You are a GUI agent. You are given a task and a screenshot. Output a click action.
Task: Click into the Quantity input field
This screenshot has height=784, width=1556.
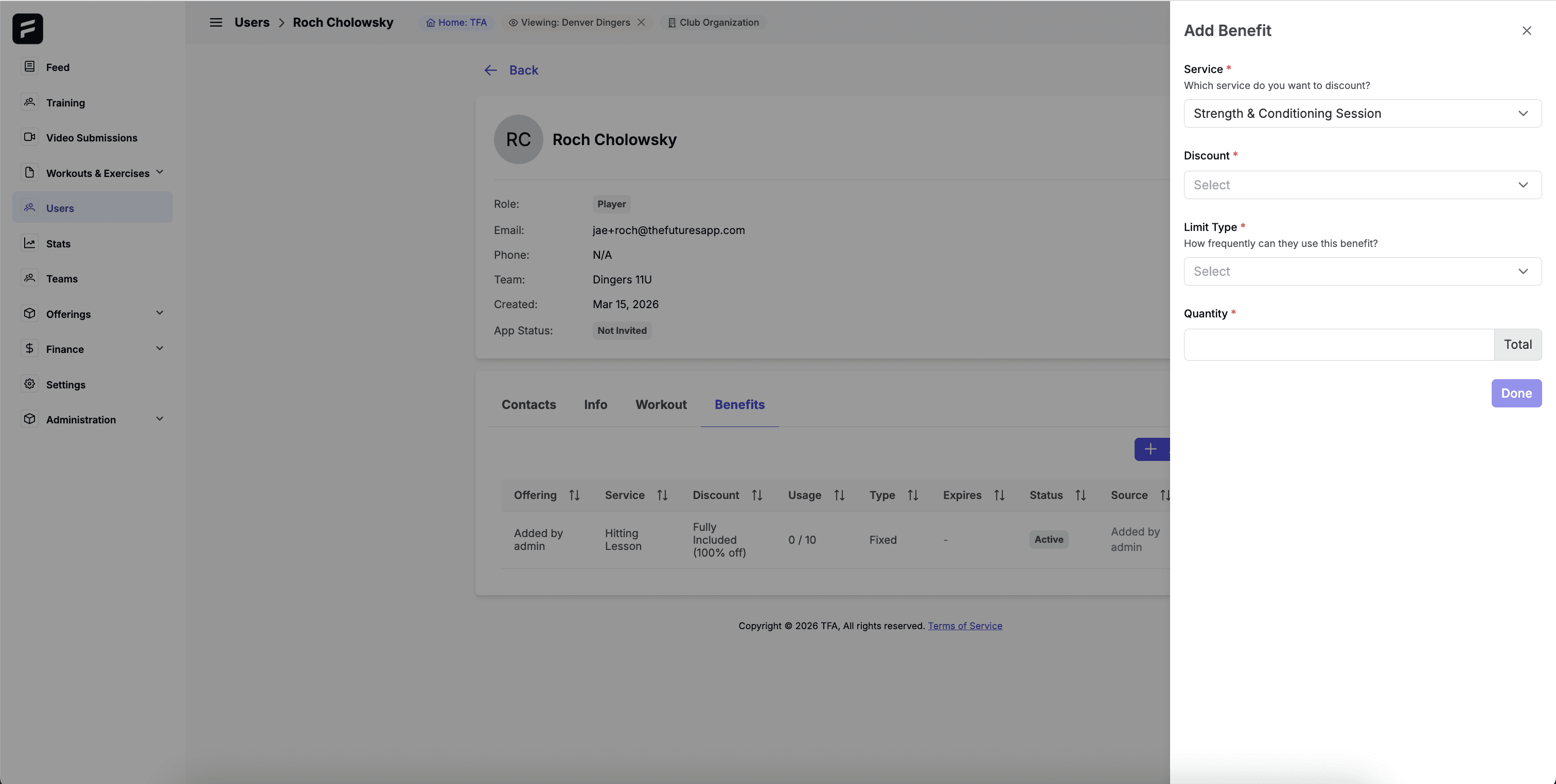pyautogui.click(x=1338, y=345)
